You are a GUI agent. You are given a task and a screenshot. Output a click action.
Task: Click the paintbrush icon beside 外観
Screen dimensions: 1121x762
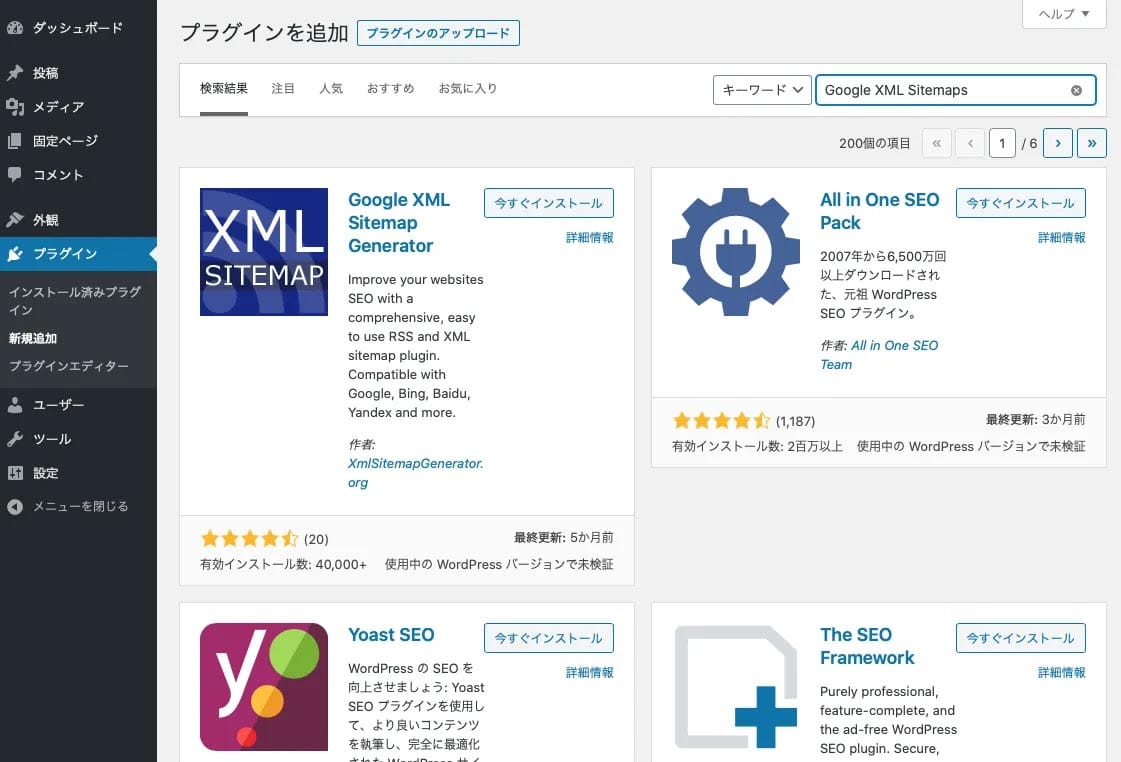(x=15, y=219)
